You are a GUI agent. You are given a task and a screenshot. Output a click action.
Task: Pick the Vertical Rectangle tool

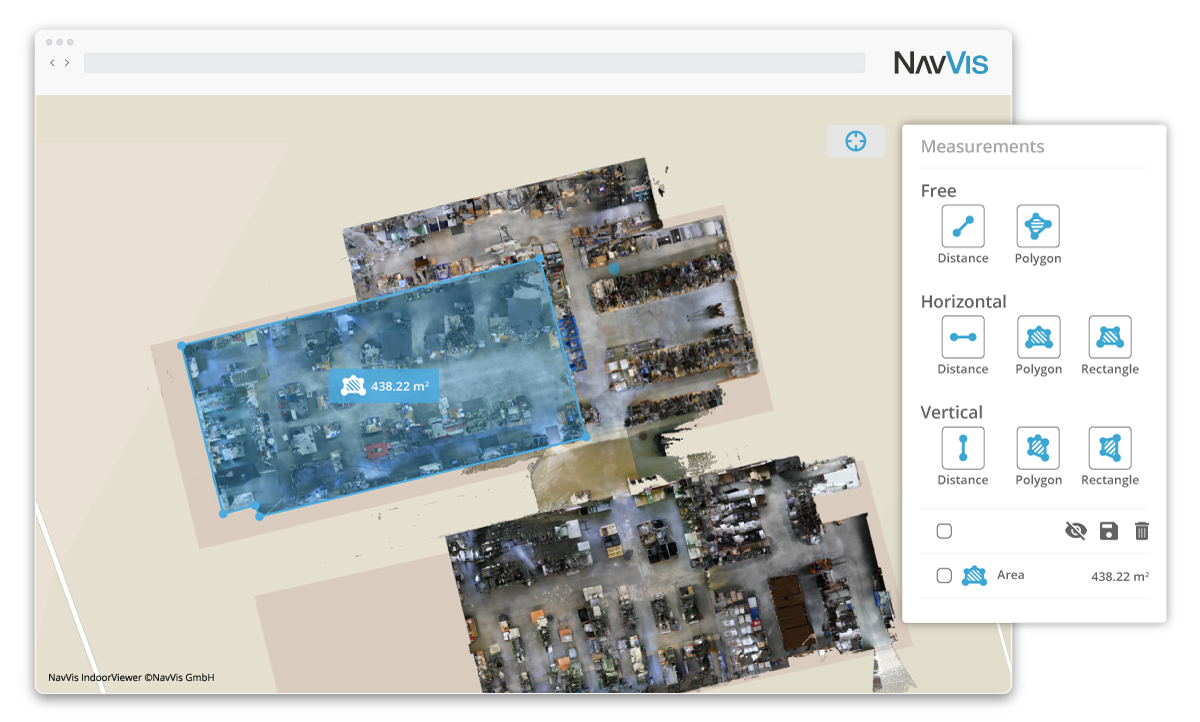(x=1109, y=449)
